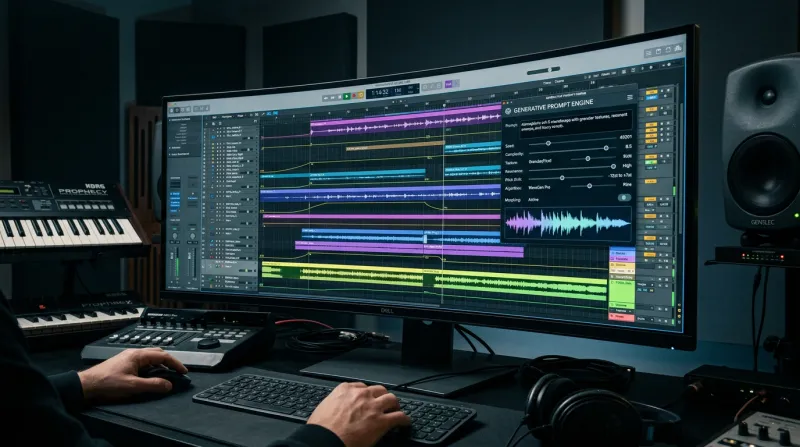Click the Seed slider handle

(x=548, y=143)
